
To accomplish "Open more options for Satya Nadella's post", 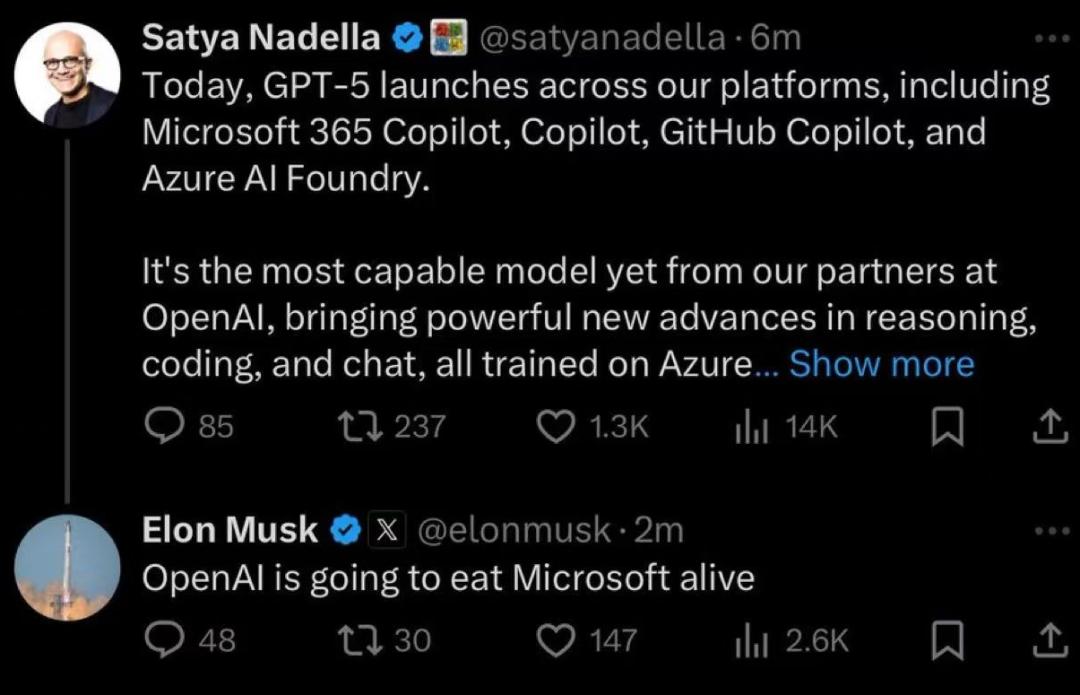I will (1052, 38).
